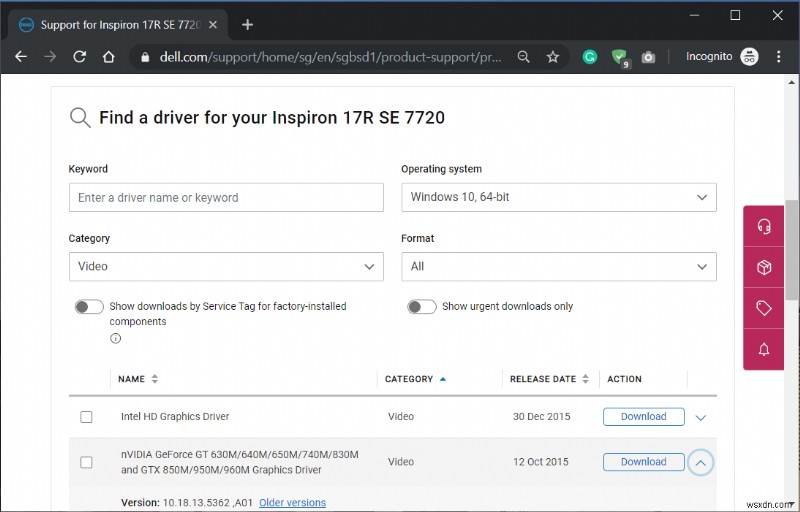800x512 pixels.
Task: Open the Grammarly extension icon
Action: 590,57
